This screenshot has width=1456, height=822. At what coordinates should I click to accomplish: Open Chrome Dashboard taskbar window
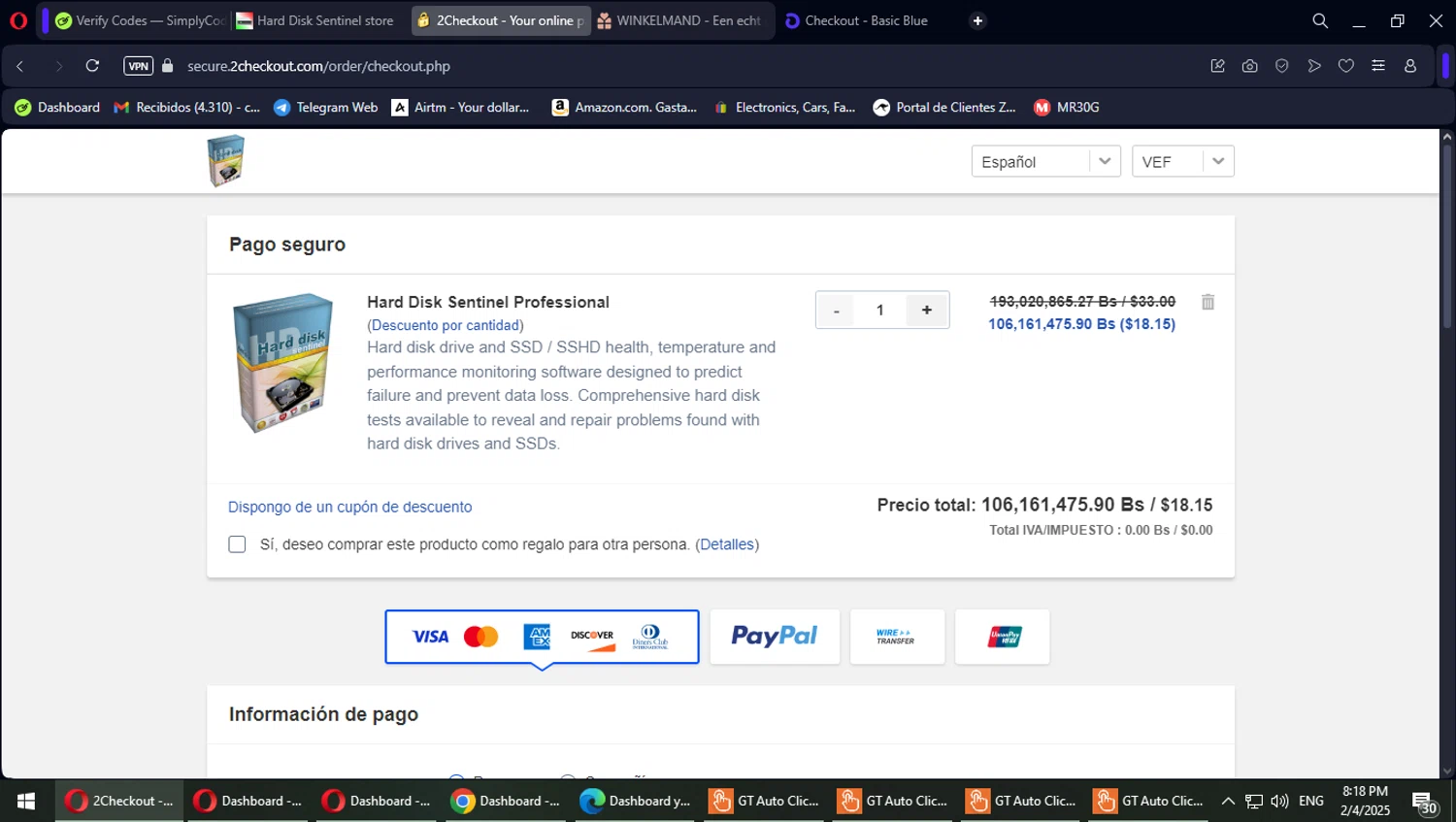click(507, 801)
